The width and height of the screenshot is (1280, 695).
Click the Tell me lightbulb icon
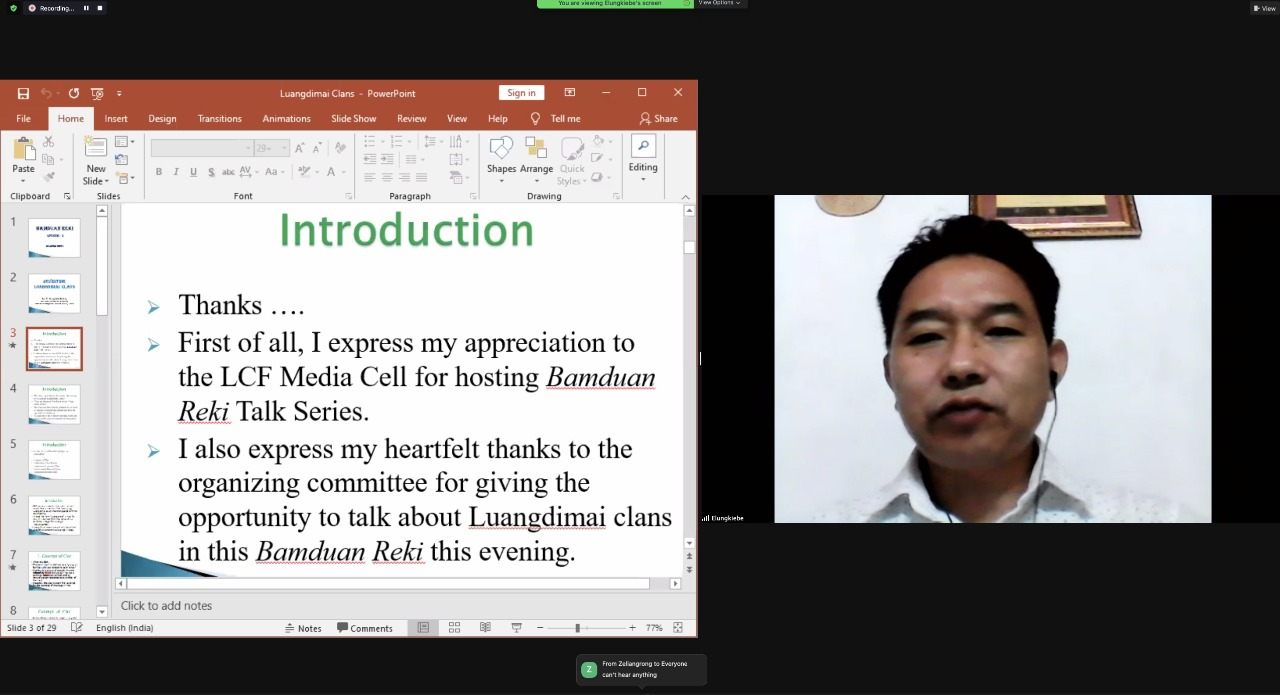[535, 118]
